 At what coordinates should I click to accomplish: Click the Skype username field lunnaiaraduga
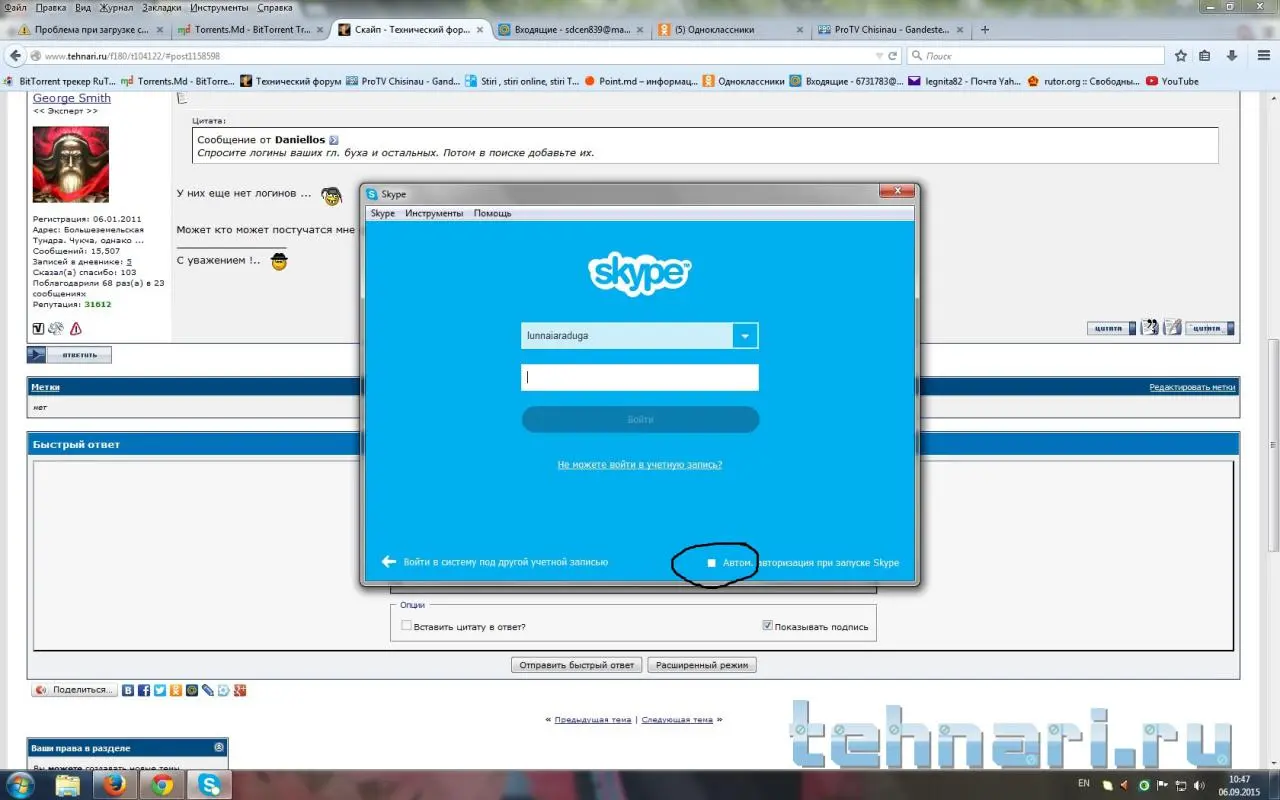point(627,336)
